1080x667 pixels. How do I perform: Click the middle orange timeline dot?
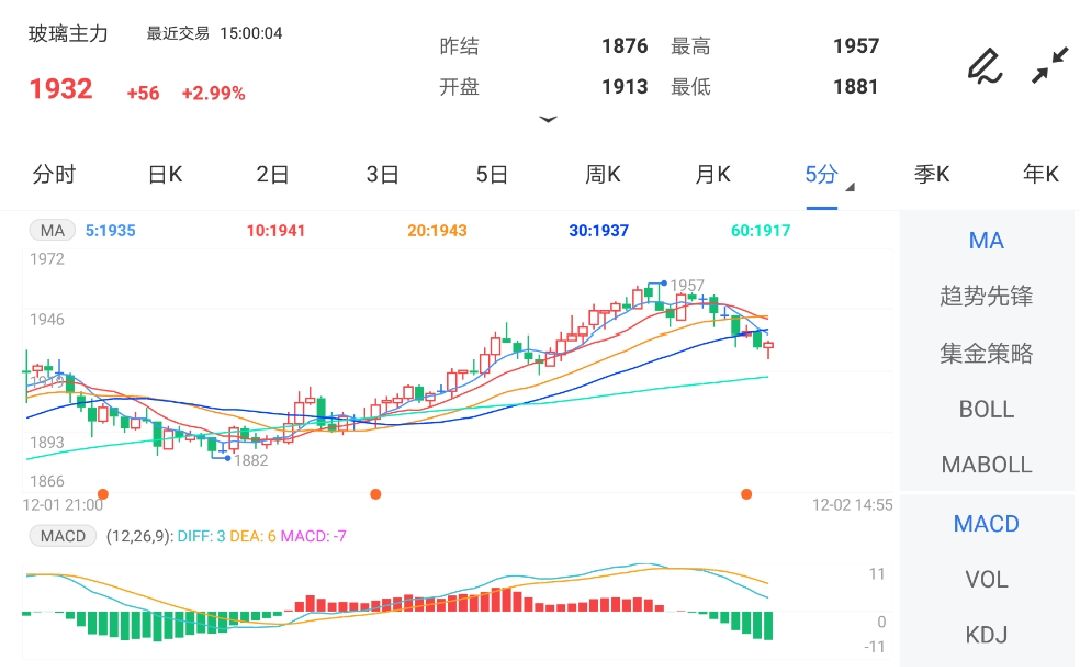[376, 494]
